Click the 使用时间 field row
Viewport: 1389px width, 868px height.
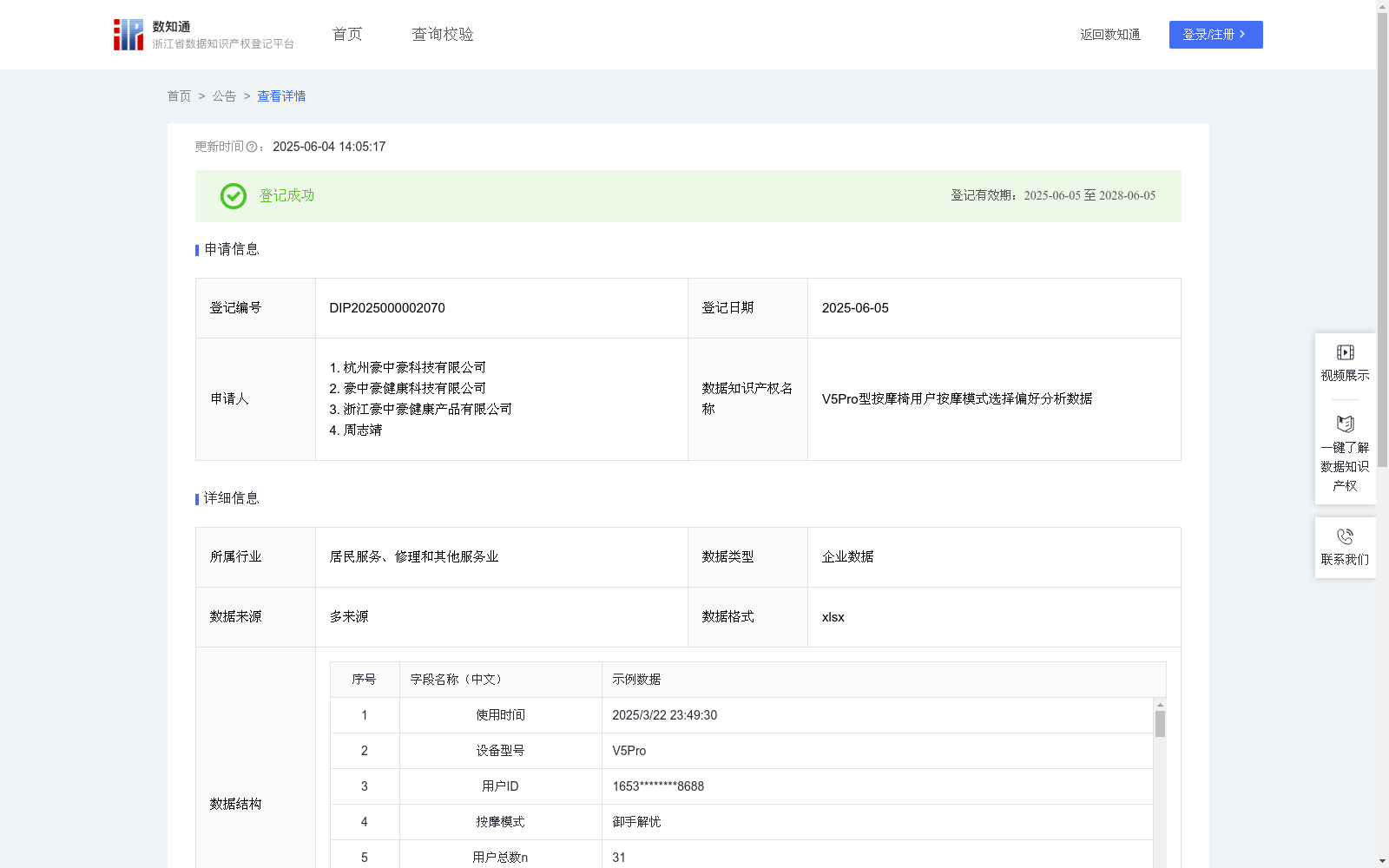741,715
